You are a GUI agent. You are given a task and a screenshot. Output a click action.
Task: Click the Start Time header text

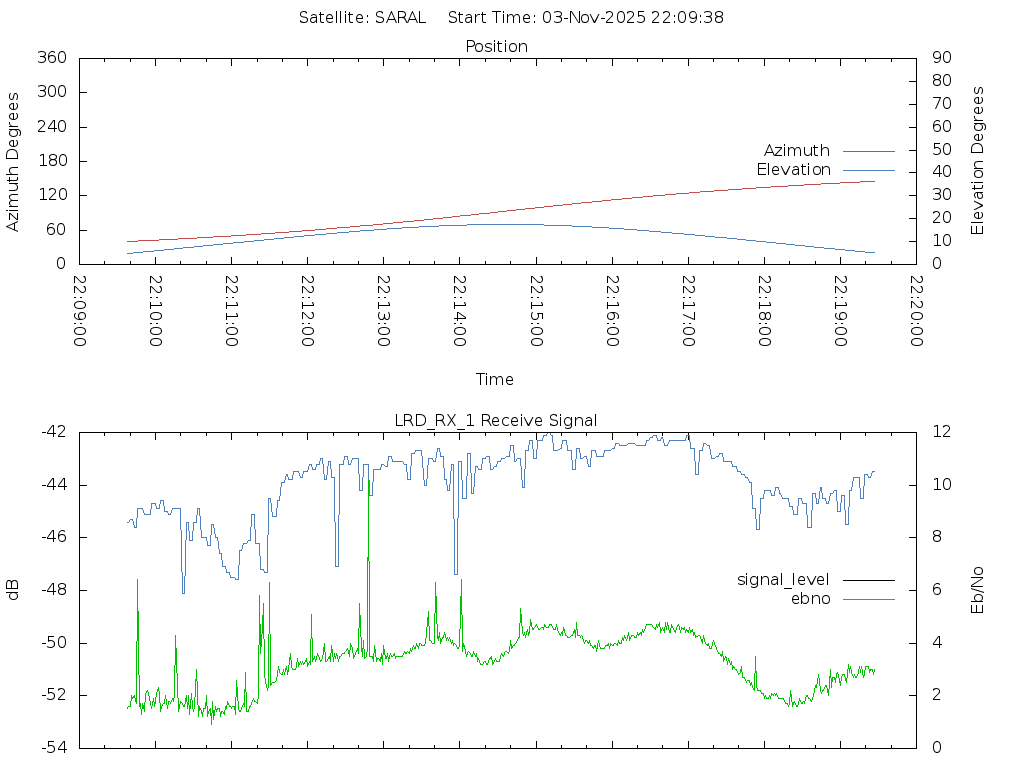click(586, 18)
